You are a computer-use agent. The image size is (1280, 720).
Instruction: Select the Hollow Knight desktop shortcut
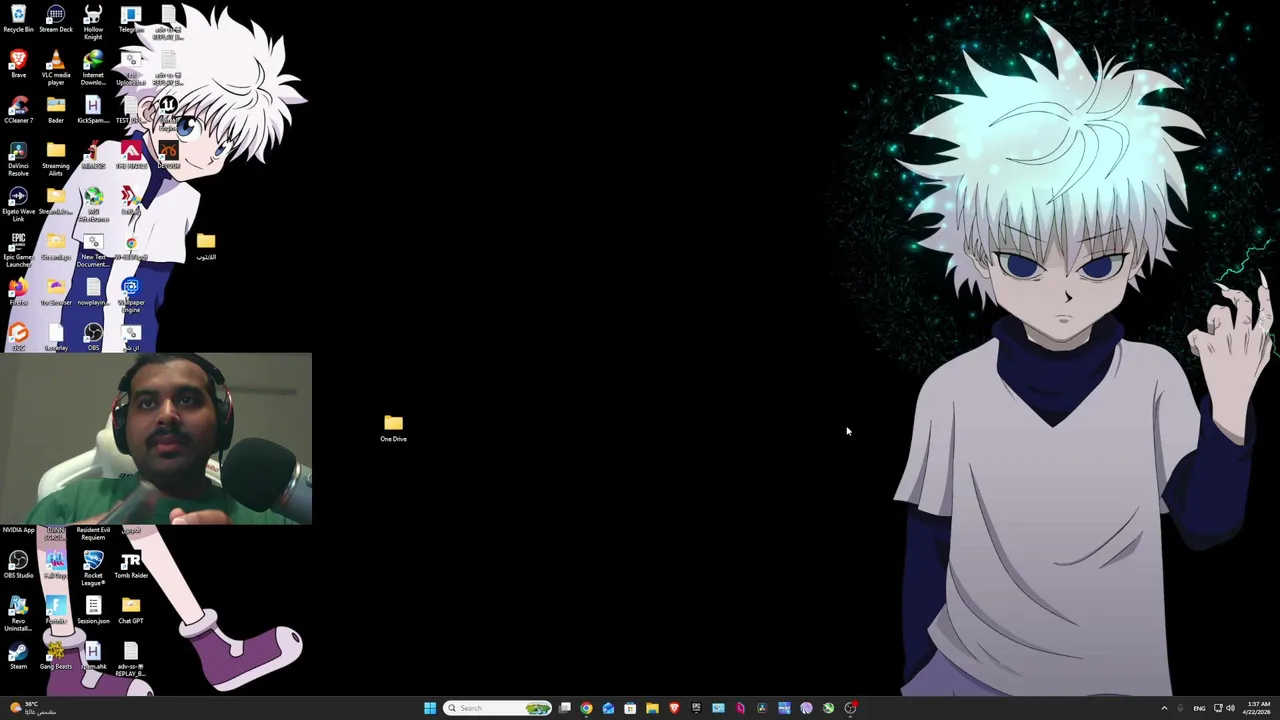click(x=93, y=22)
